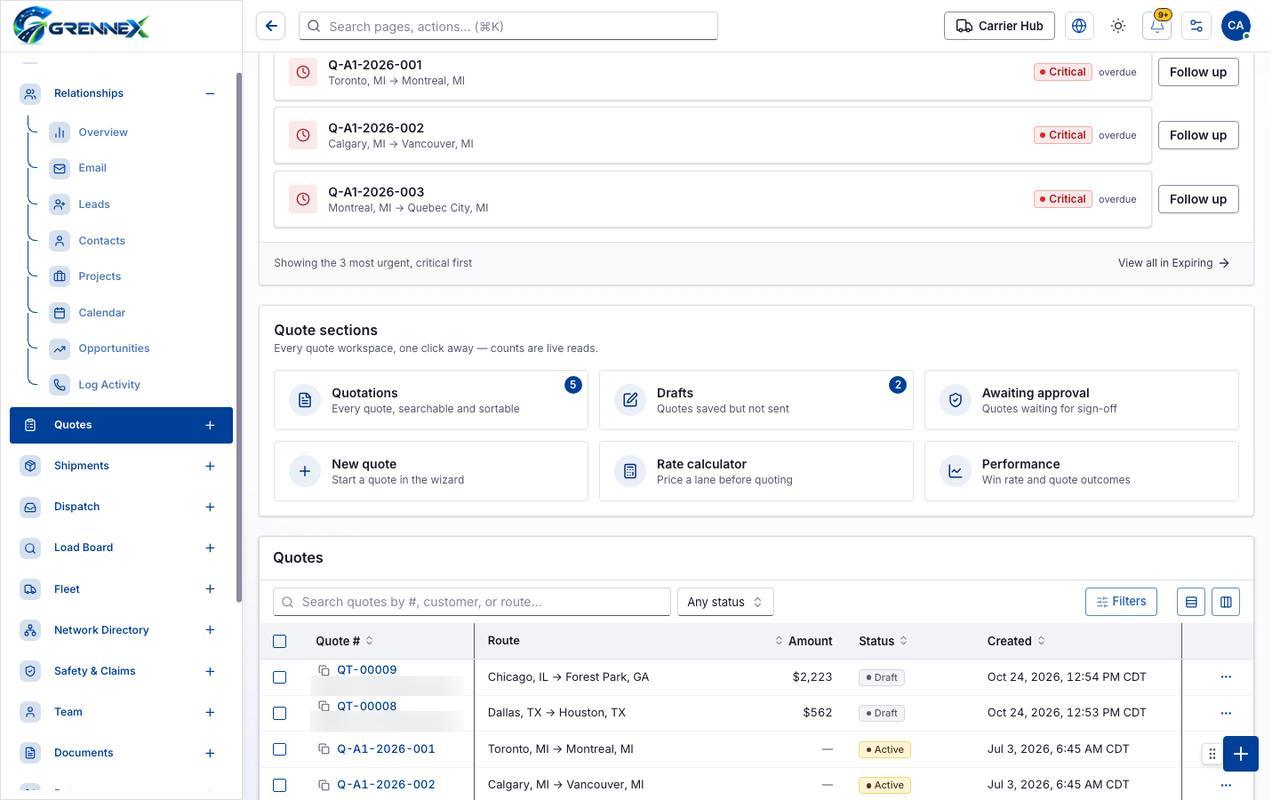Copy quote number QT-00009 icon
The image size is (1280, 800).
coord(324,670)
